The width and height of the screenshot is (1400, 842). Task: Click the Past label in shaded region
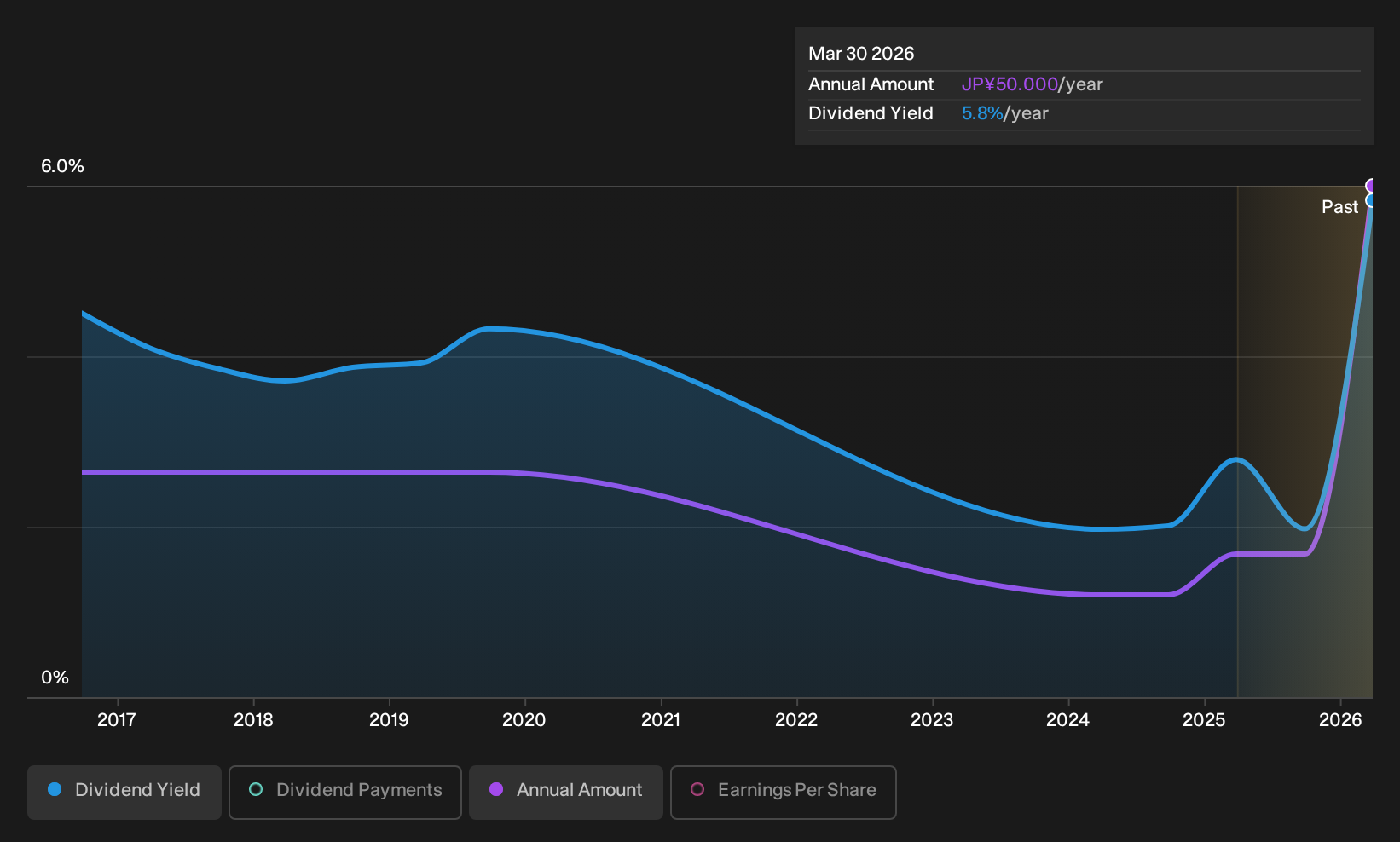click(x=1339, y=207)
